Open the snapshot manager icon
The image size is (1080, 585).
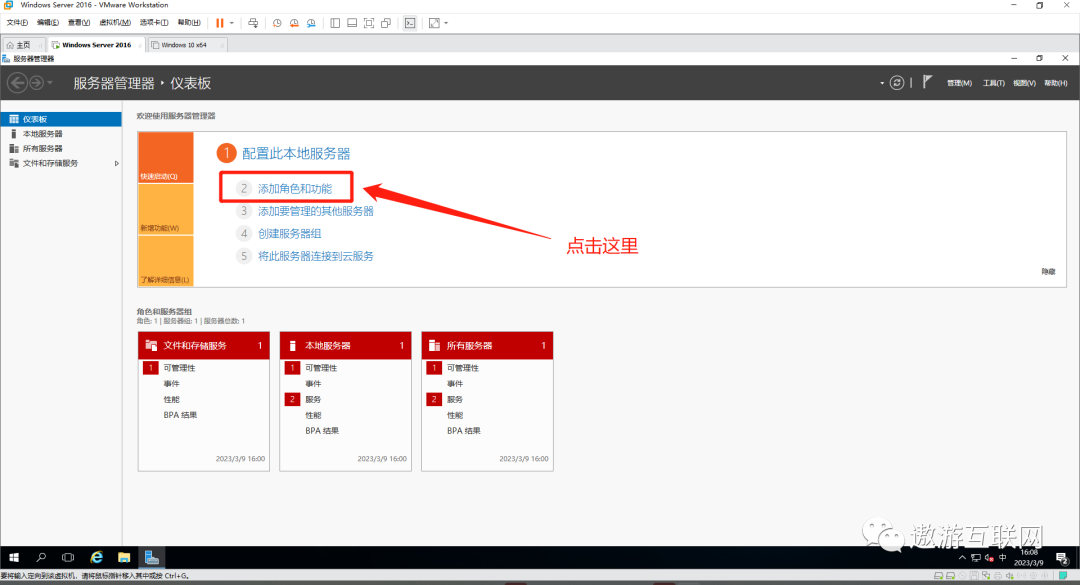pos(311,23)
